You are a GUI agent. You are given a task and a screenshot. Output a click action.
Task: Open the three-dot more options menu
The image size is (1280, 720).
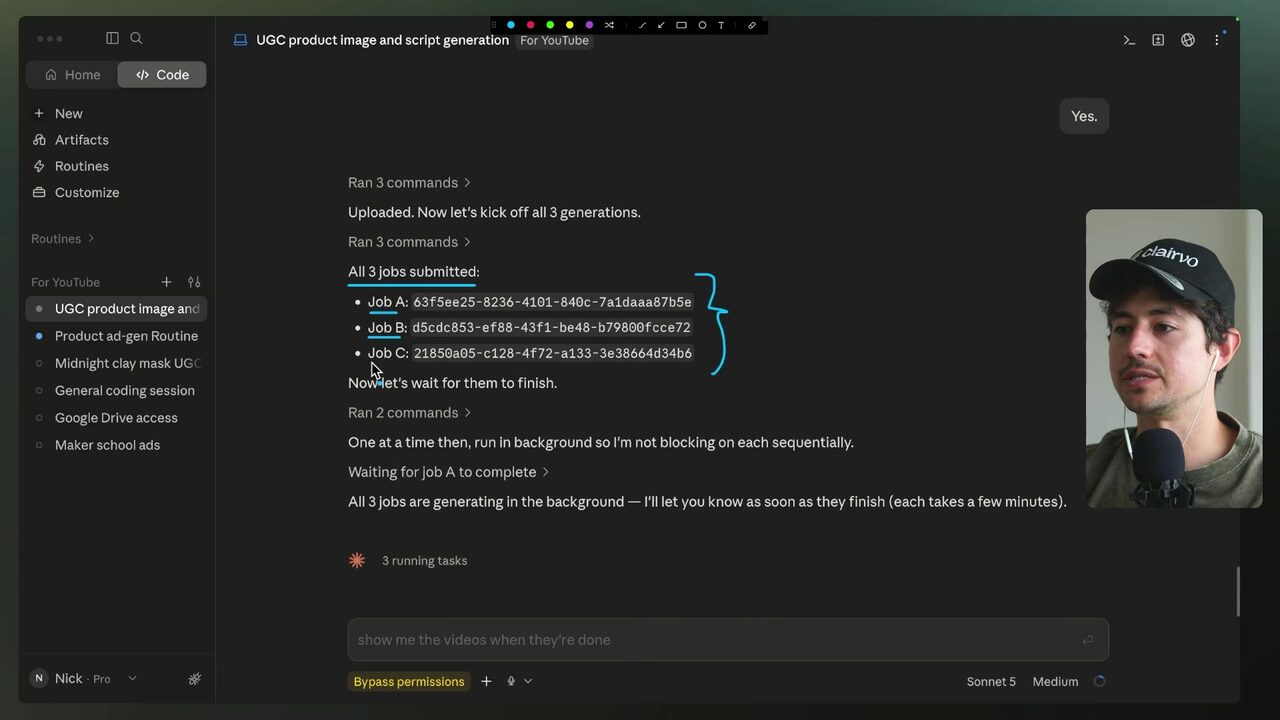point(1217,40)
